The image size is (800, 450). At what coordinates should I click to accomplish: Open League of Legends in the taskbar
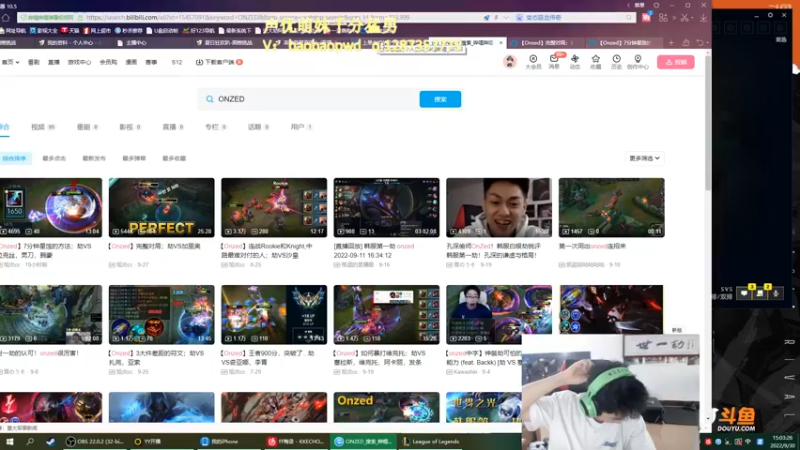(x=432, y=442)
